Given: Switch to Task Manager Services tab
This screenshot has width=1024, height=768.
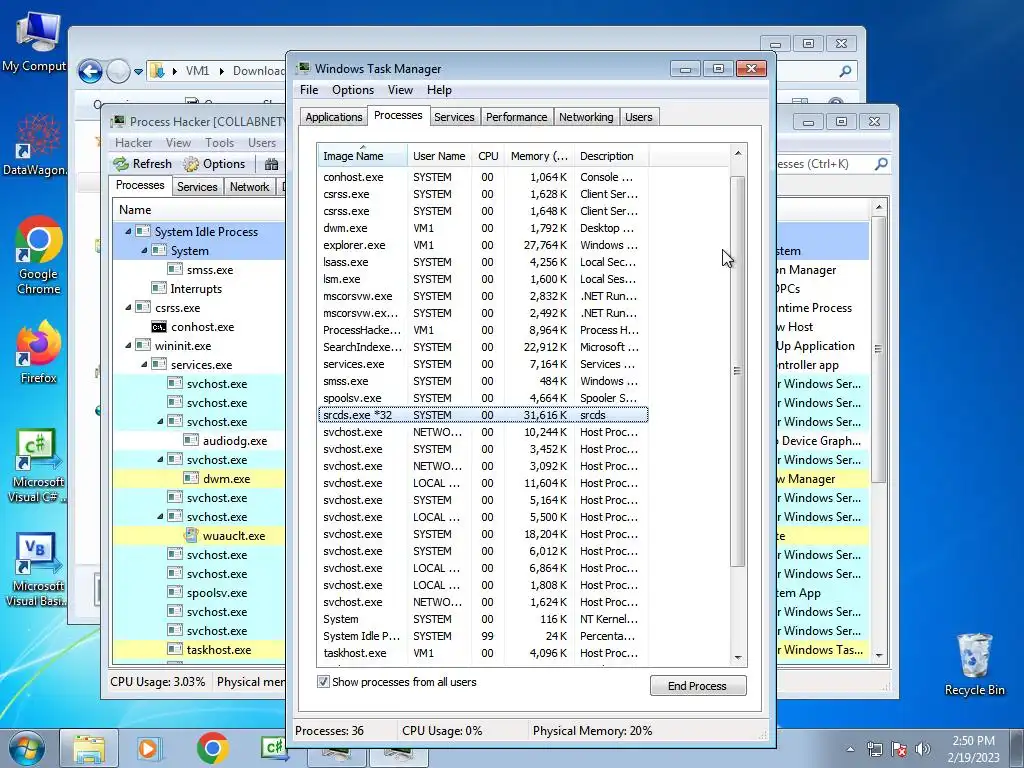Looking at the screenshot, I should [454, 117].
